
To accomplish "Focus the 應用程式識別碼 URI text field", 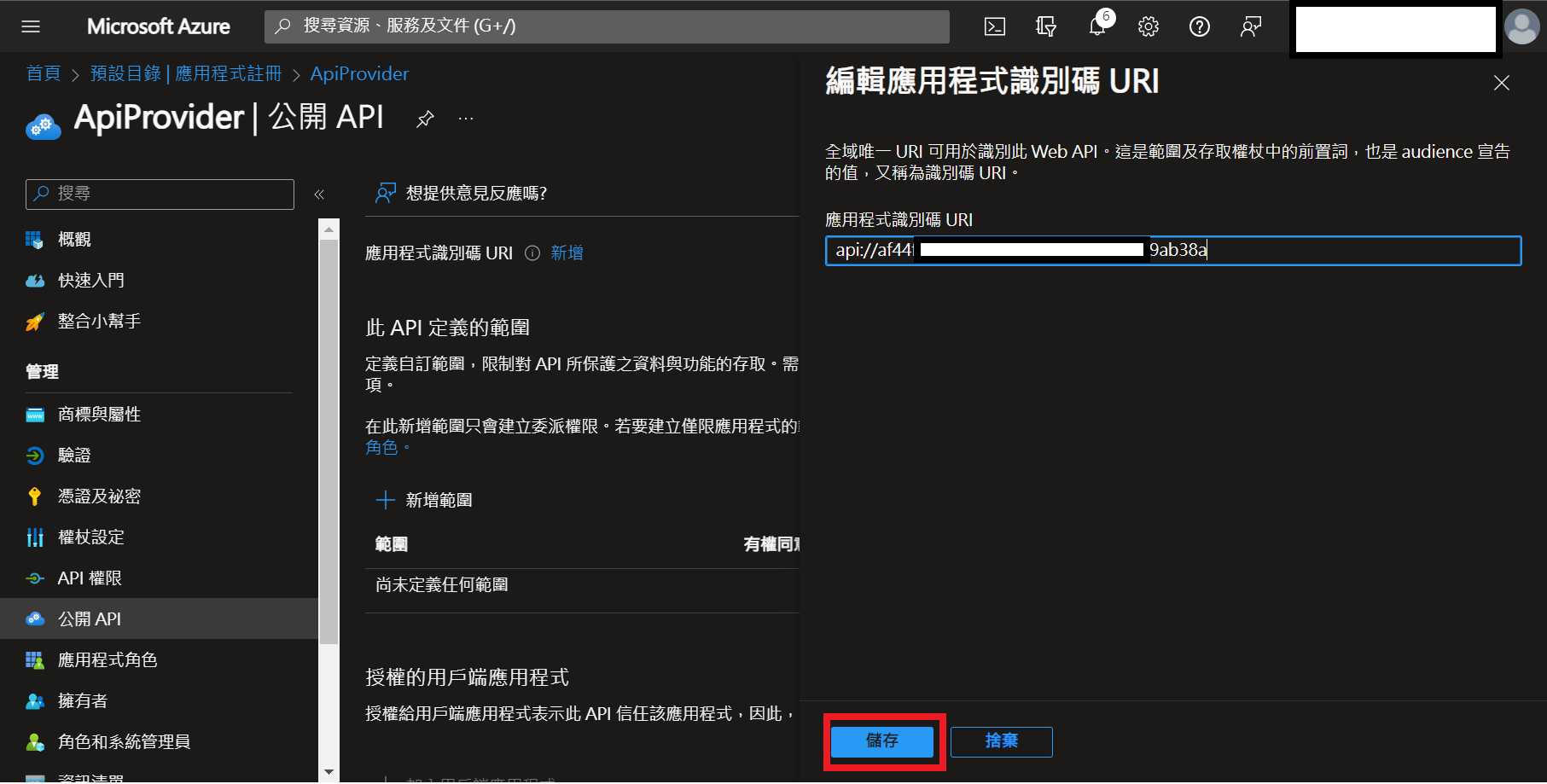I will (1173, 251).
